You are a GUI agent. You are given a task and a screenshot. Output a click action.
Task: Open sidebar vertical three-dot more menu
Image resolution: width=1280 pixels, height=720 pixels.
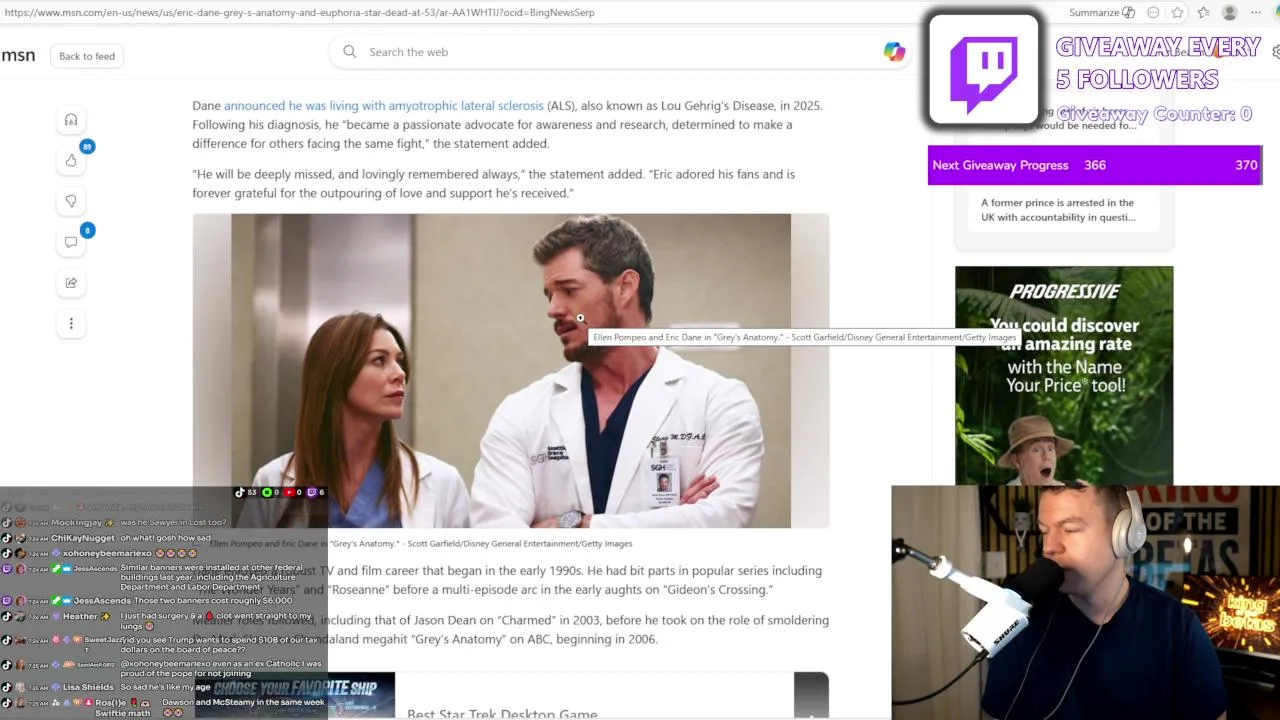[71, 323]
